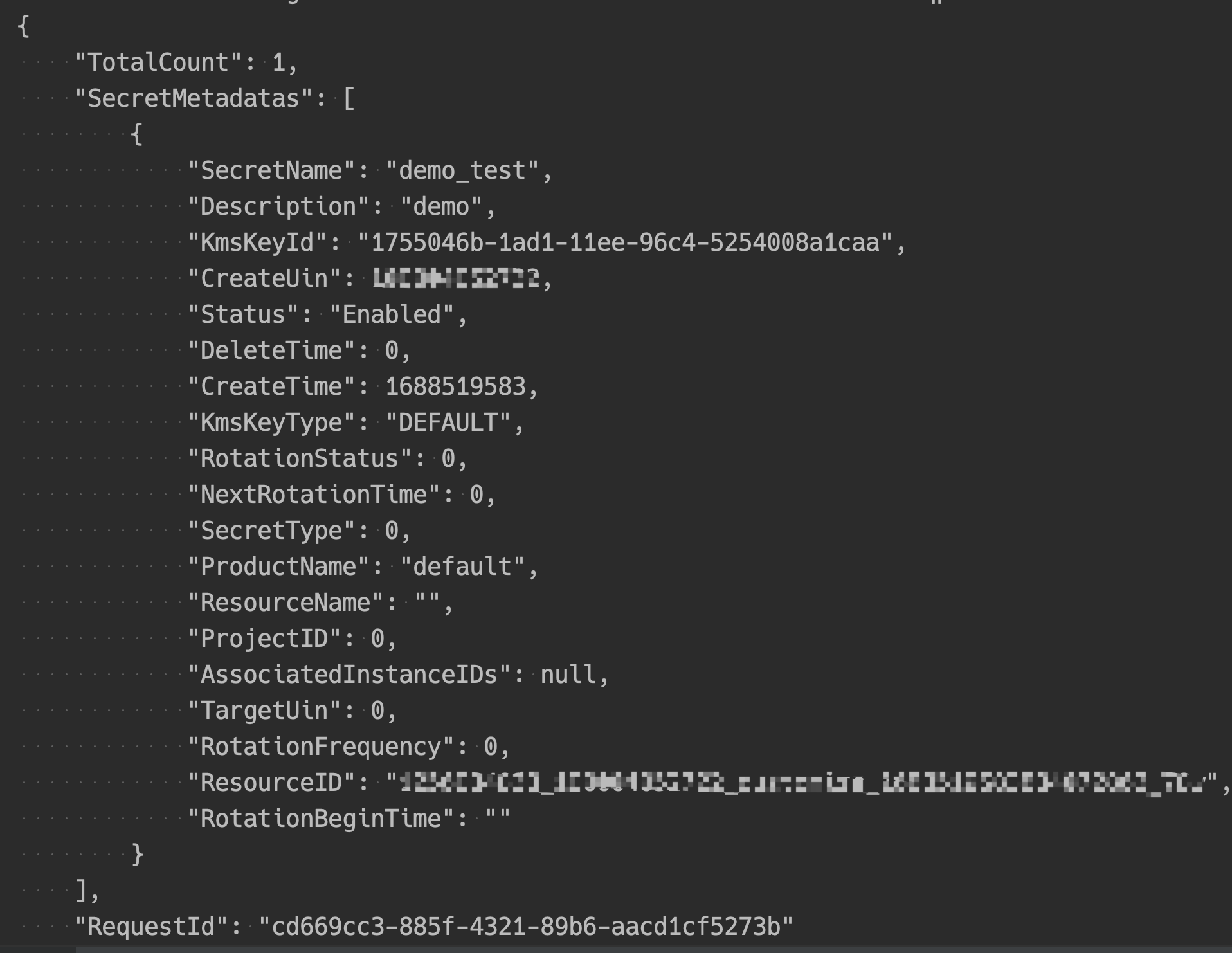Click the "TargetUin" key
This screenshot has width=1232, height=953.
point(264,711)
